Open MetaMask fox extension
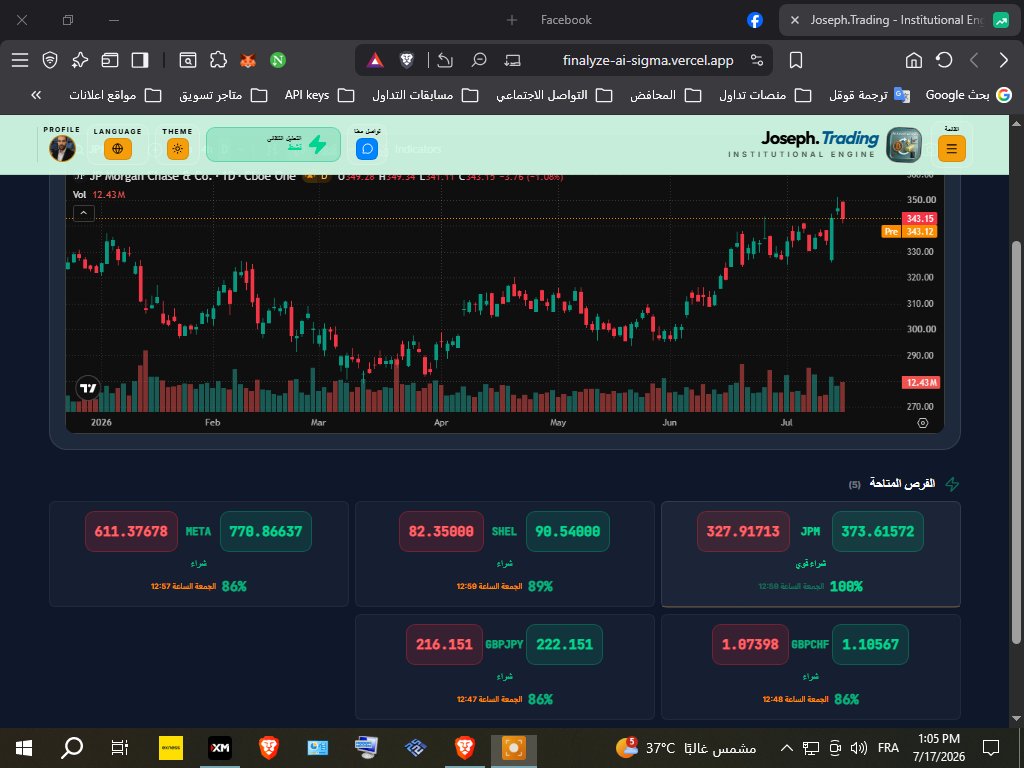 click(x=248, y=60)
